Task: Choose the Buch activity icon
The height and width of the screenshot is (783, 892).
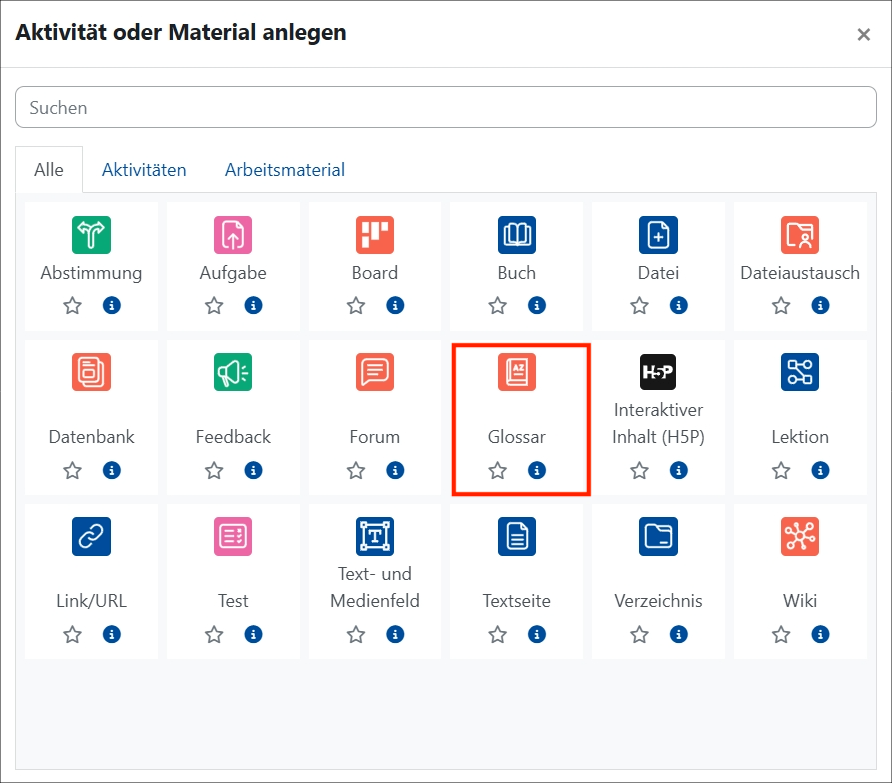Action: [516, 235]
